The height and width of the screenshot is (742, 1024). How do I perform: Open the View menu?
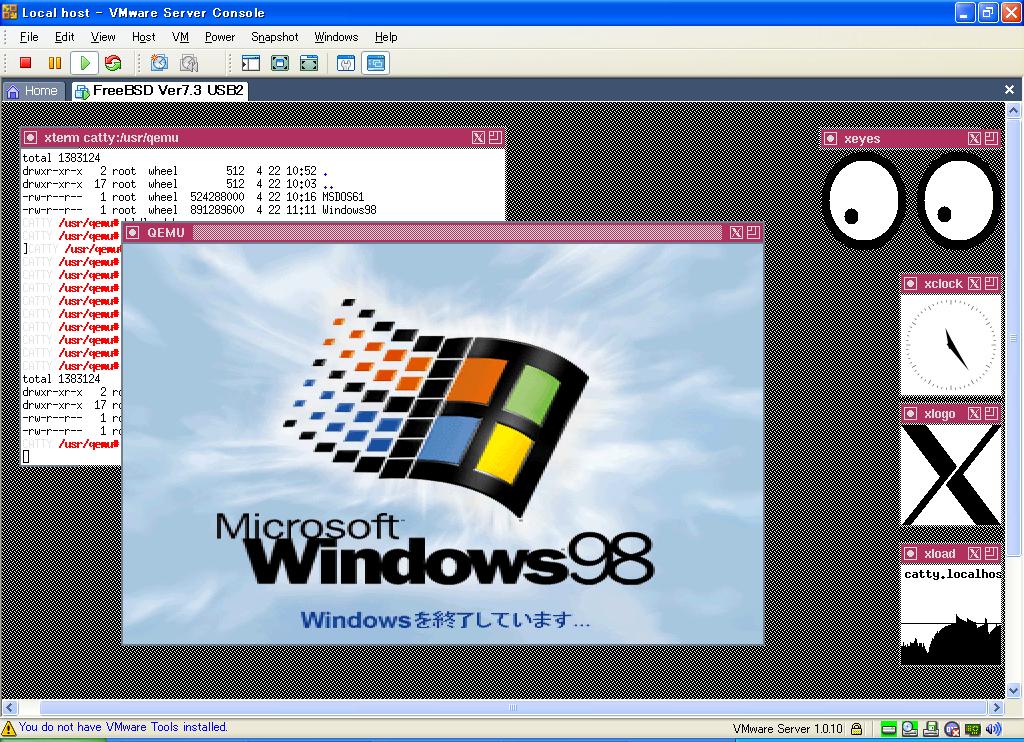point(103,37)
